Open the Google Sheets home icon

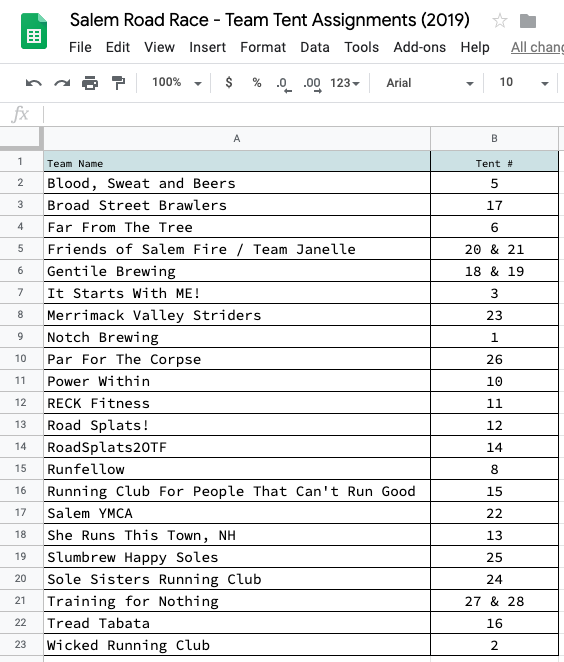[34, 31]
